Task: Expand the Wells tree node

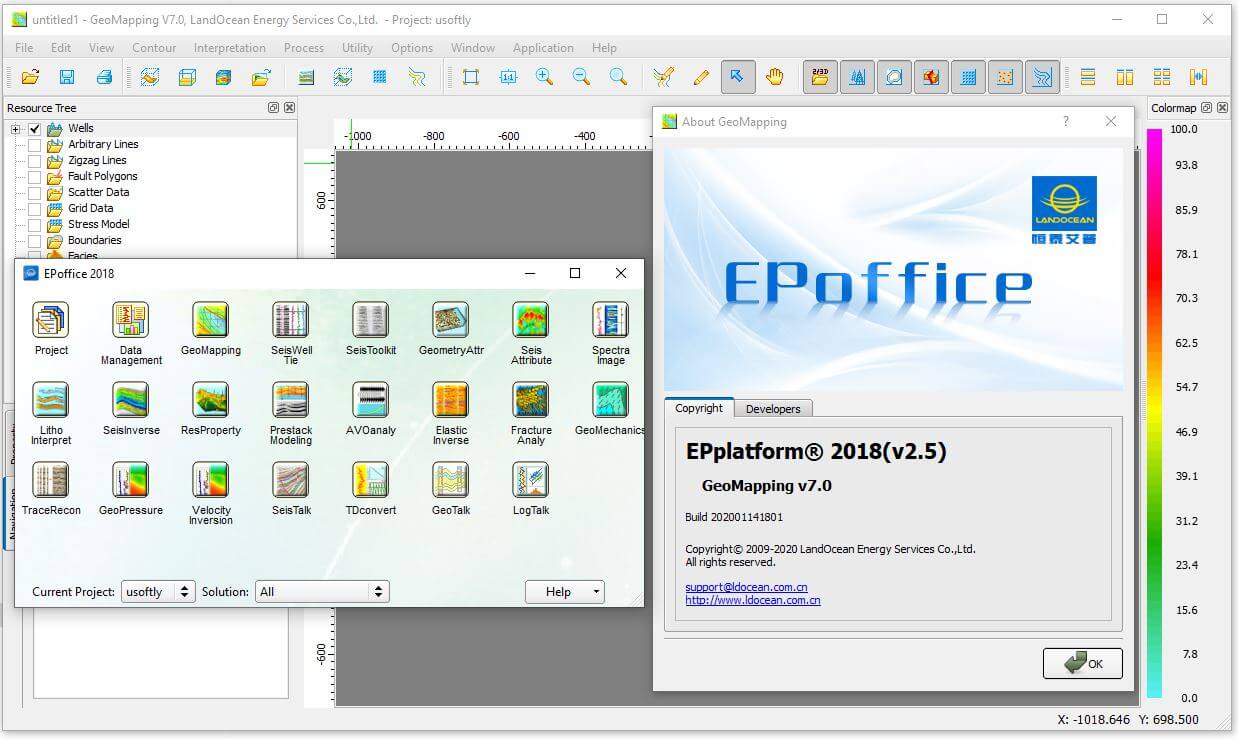Action: pos(14,128)
